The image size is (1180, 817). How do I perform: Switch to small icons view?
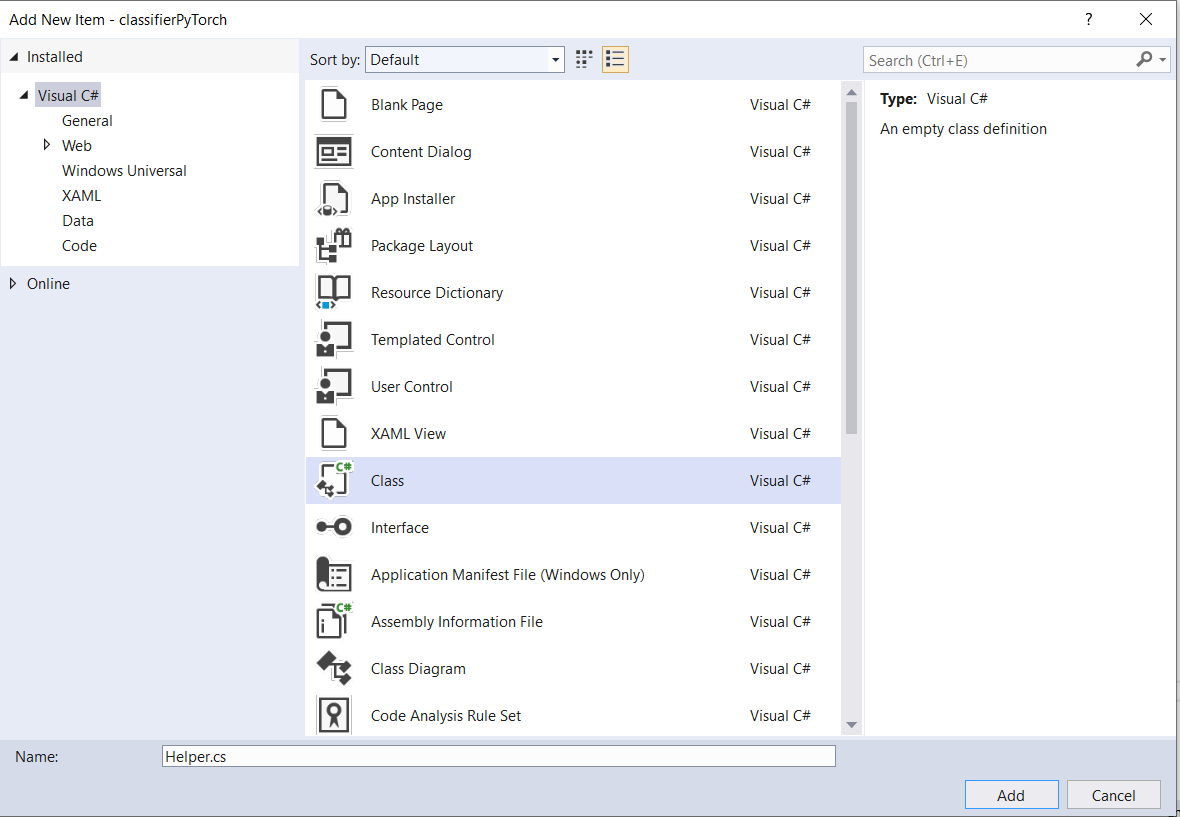[x=615, y=59]
